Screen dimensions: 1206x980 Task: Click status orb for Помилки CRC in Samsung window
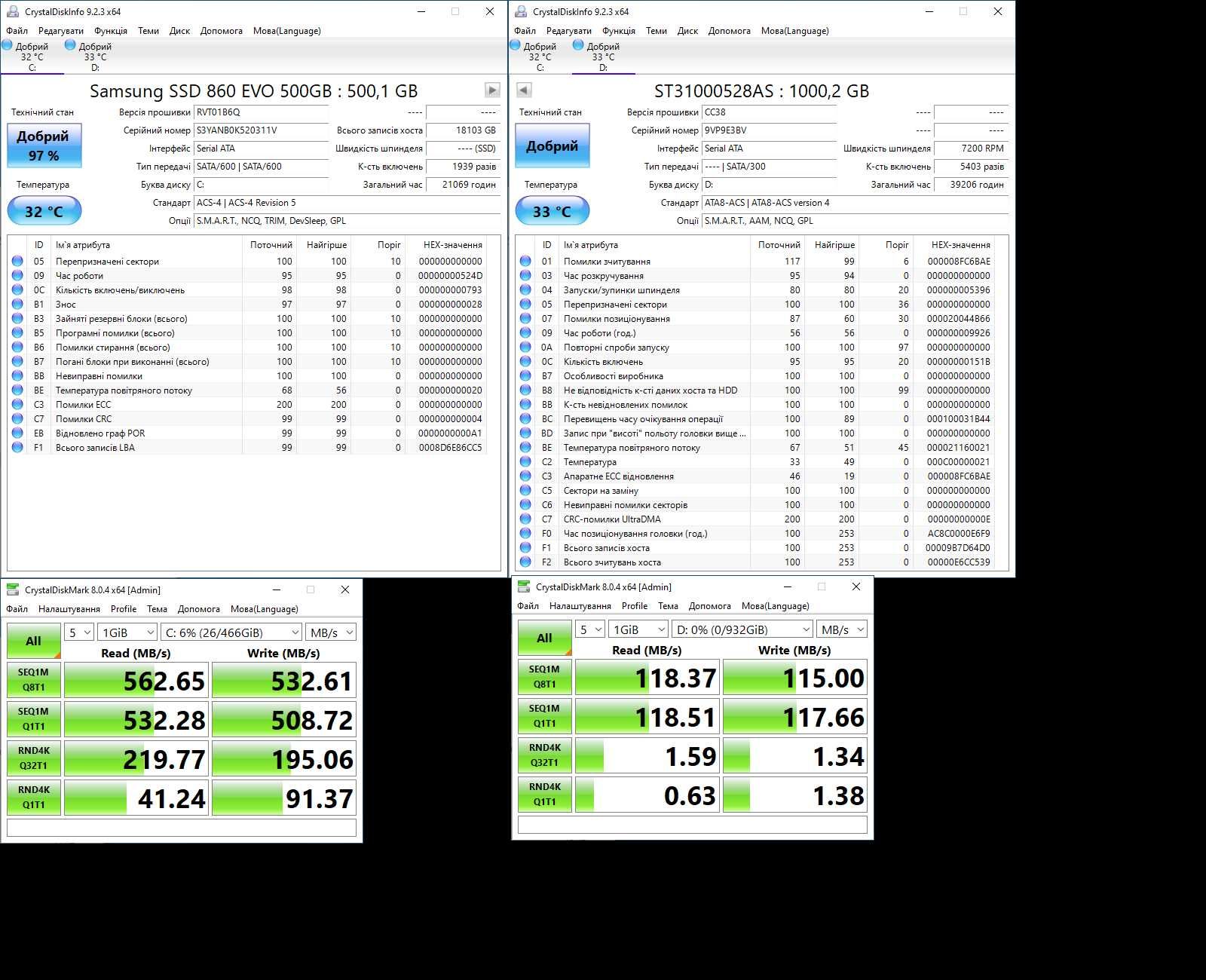click(17, 419)
